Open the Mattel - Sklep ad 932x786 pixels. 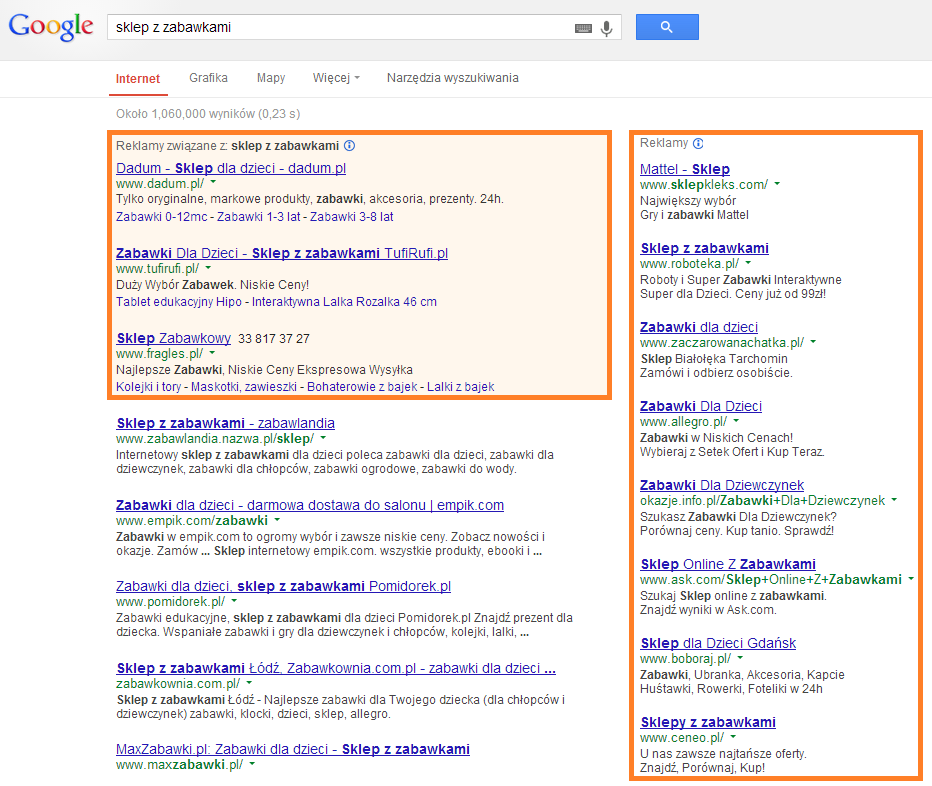(x=685, y=169)
